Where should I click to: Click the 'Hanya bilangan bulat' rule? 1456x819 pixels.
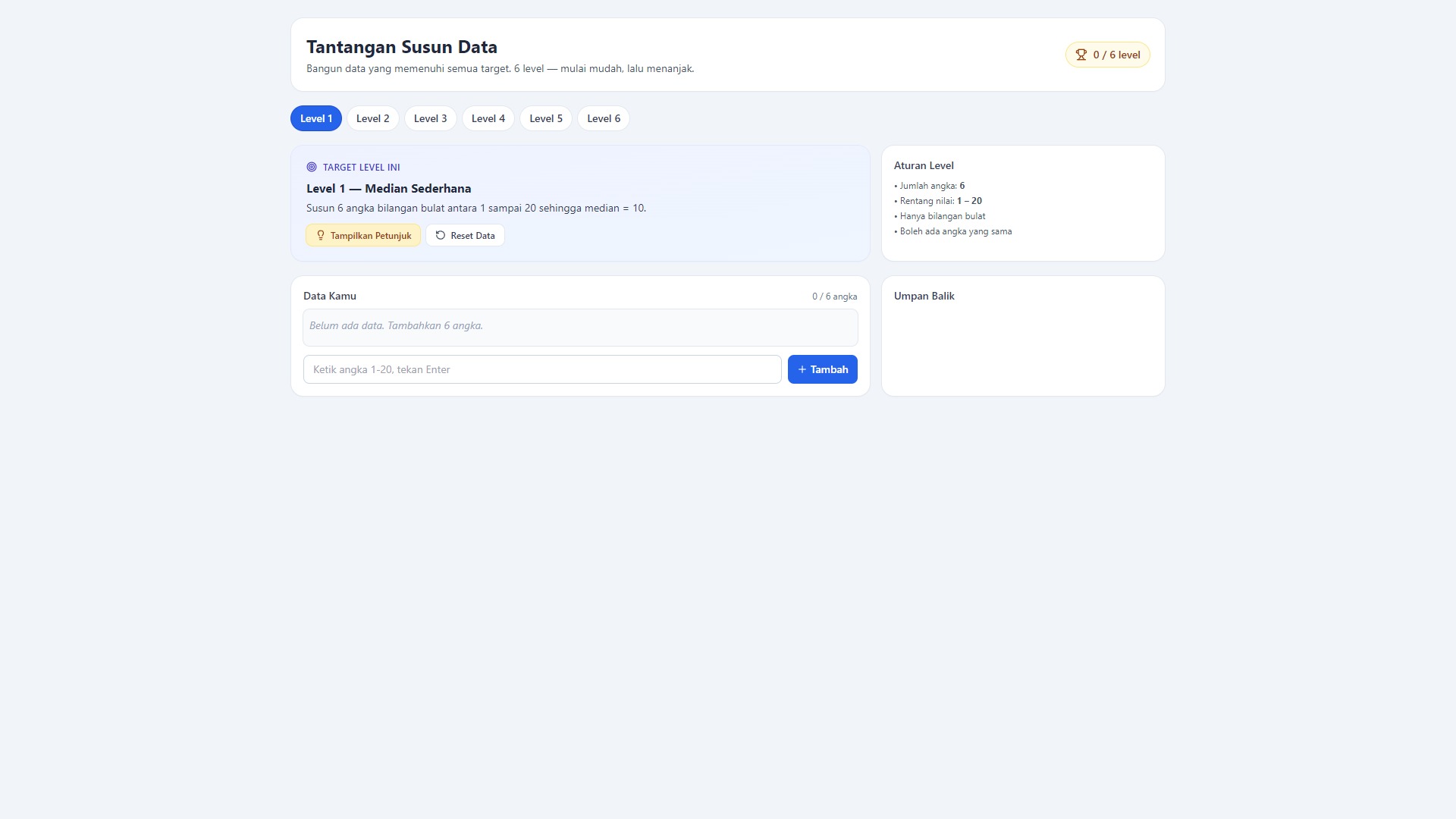pyautogui.click(x=940, y=216)
